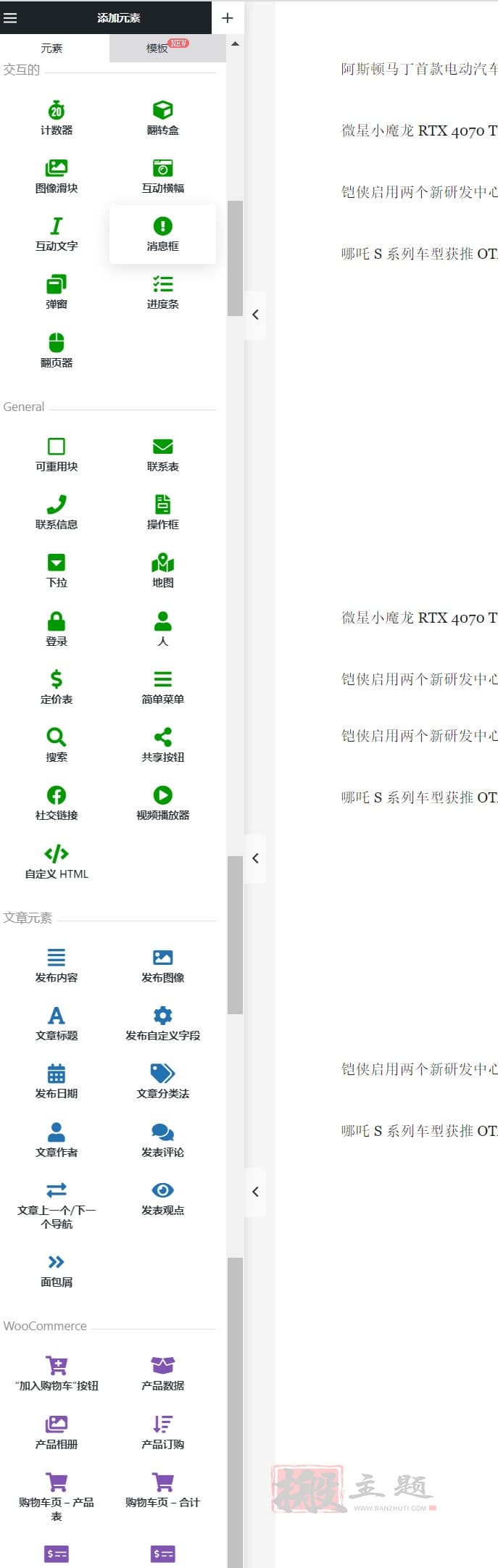Open the first 微星小魔龙 RTX 4070 link
This screenshot has width=498, height=1568.
[419, 130]
